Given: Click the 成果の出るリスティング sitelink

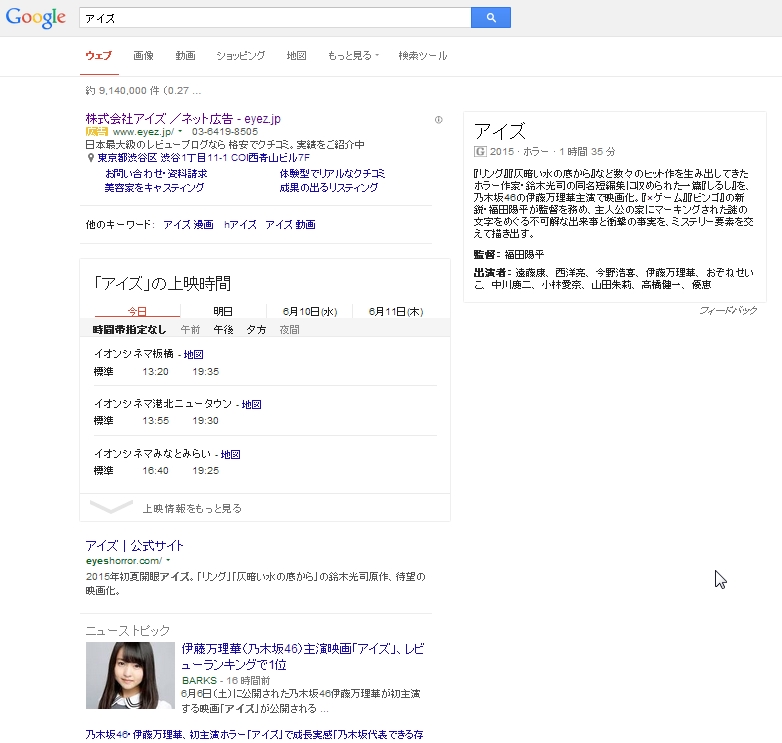Looking at the screenshot, I should point(329,187).
